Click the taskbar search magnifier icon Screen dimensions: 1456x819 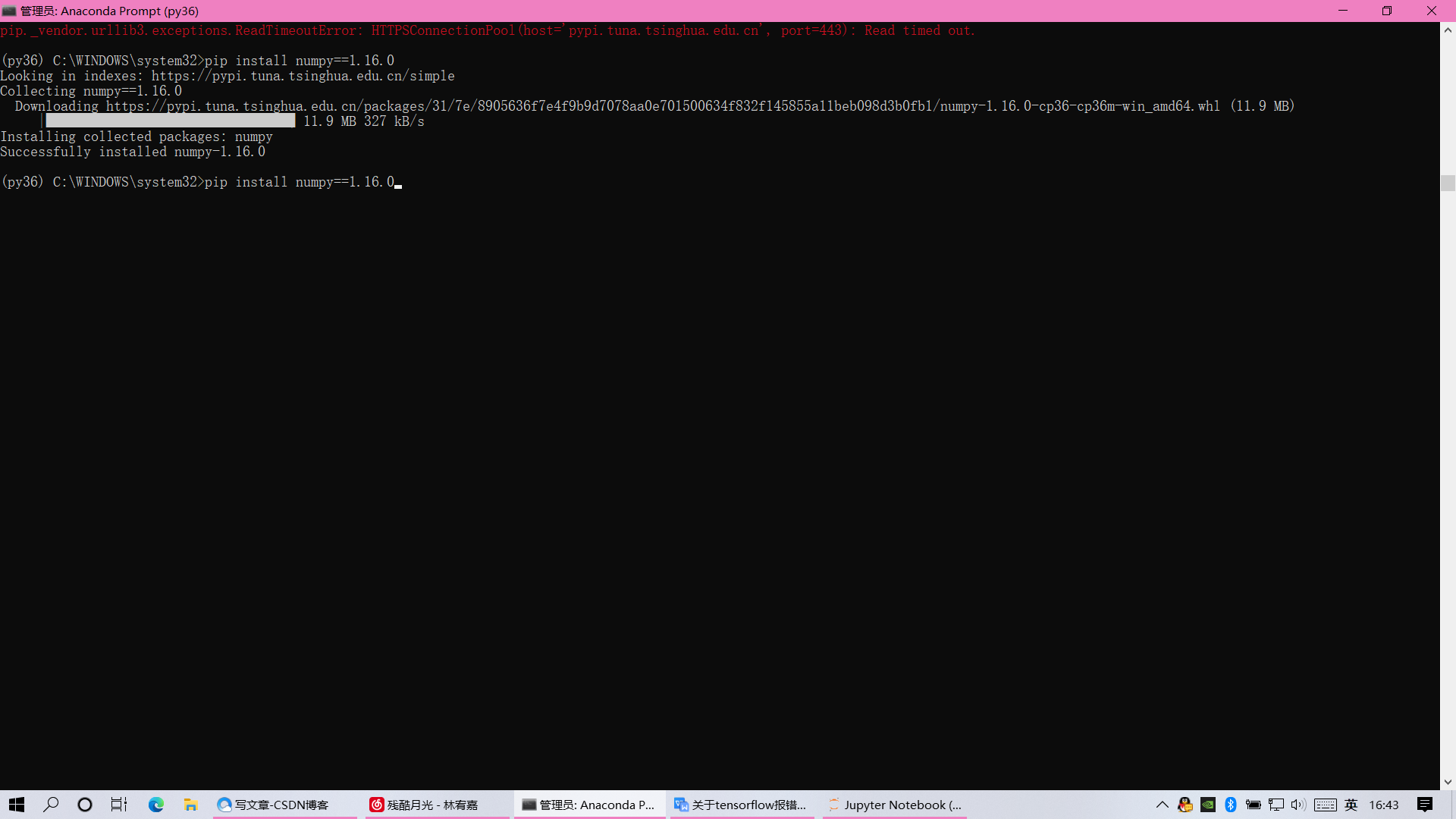(51, 805)
